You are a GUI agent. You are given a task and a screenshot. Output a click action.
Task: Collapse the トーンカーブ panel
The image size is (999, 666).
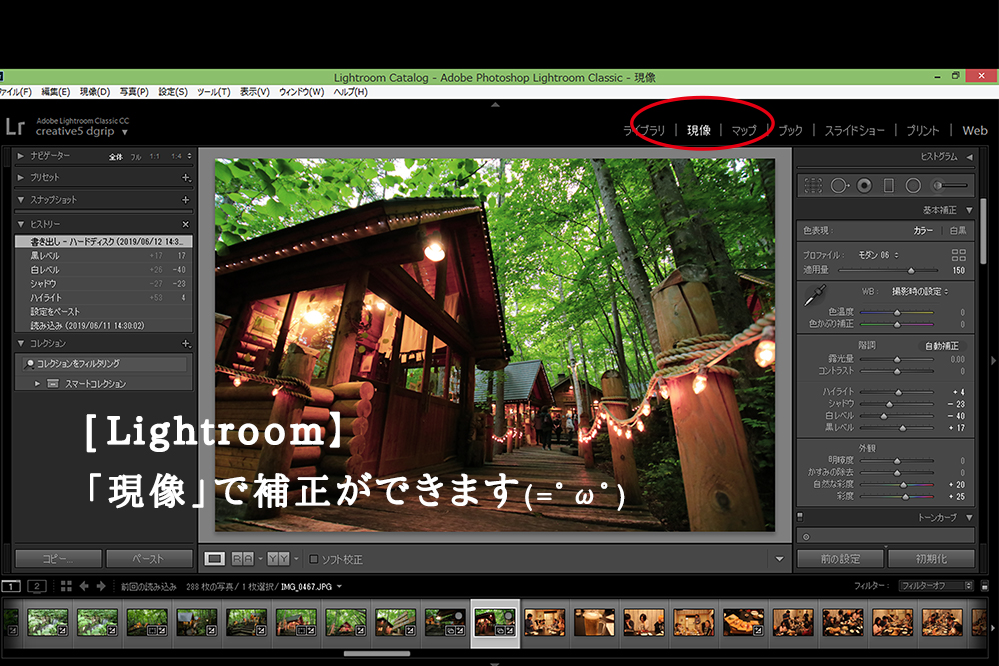coord(970,518)
